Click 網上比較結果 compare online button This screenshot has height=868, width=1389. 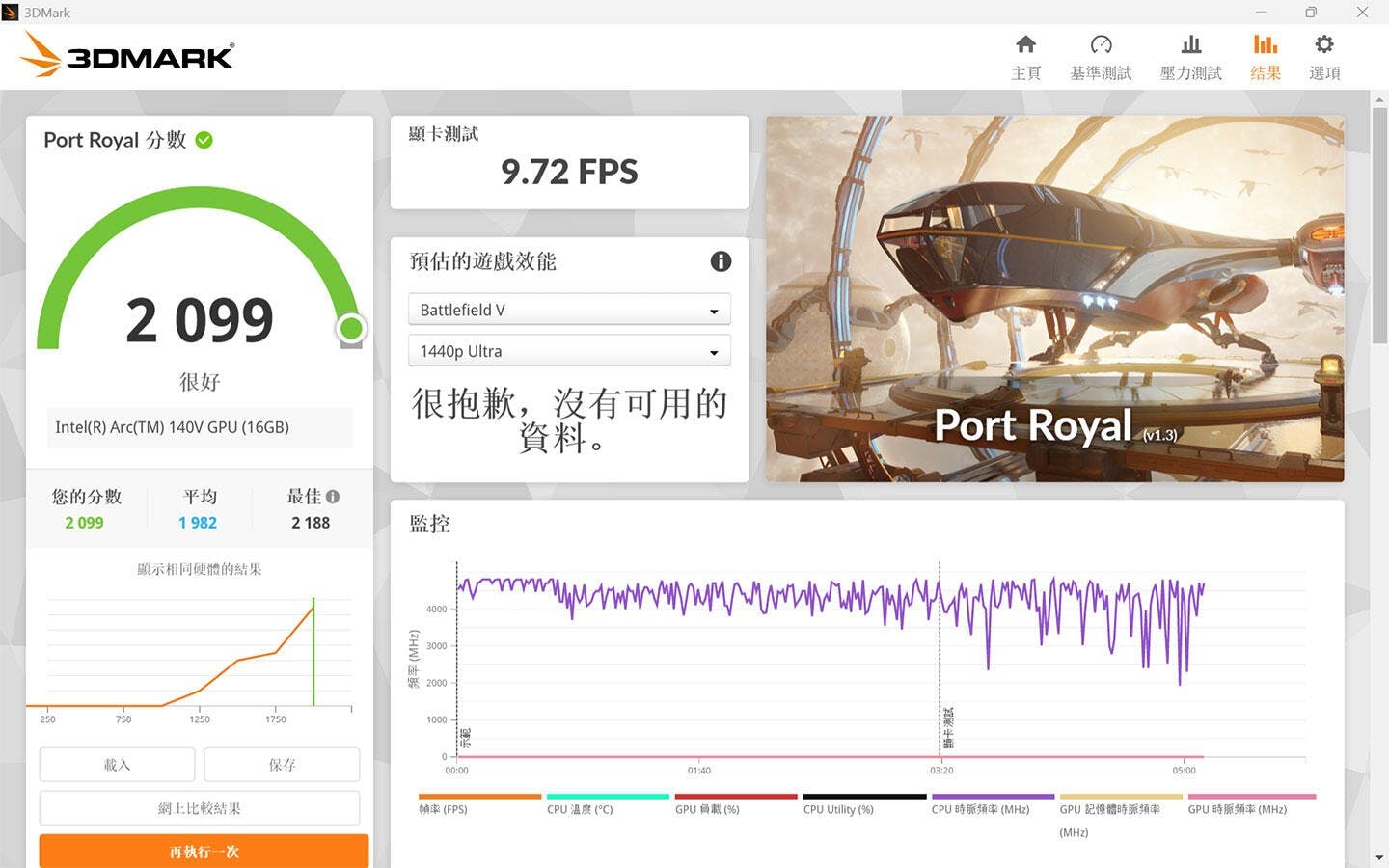pos(200,808)
